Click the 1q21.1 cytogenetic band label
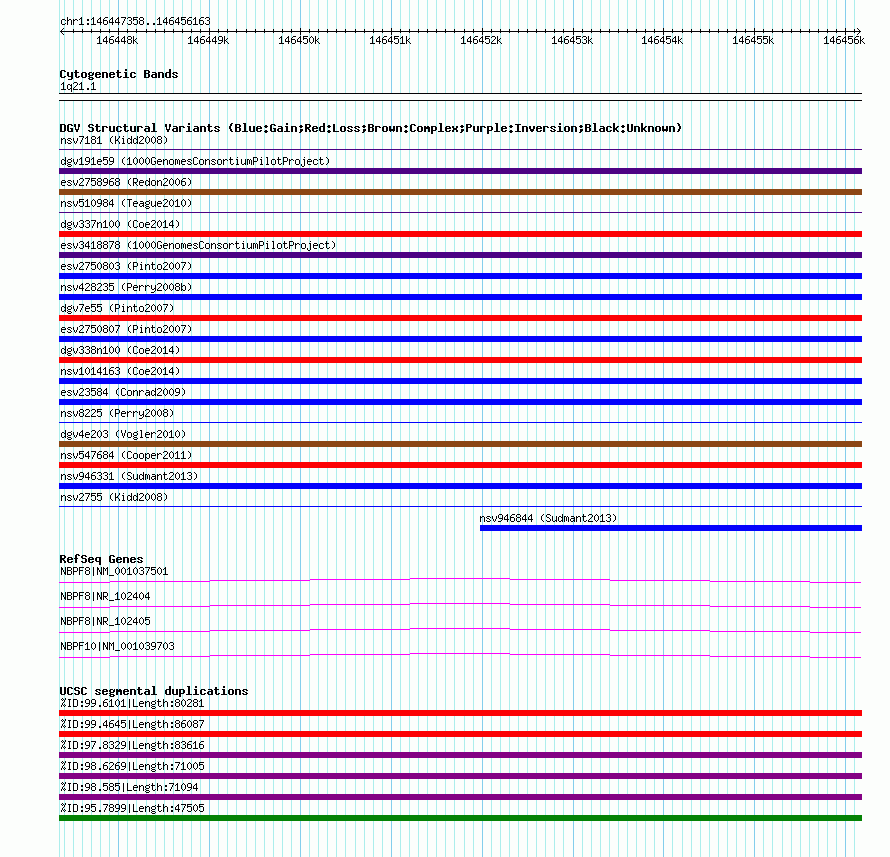Screen dimensions: 890x857 78,86
